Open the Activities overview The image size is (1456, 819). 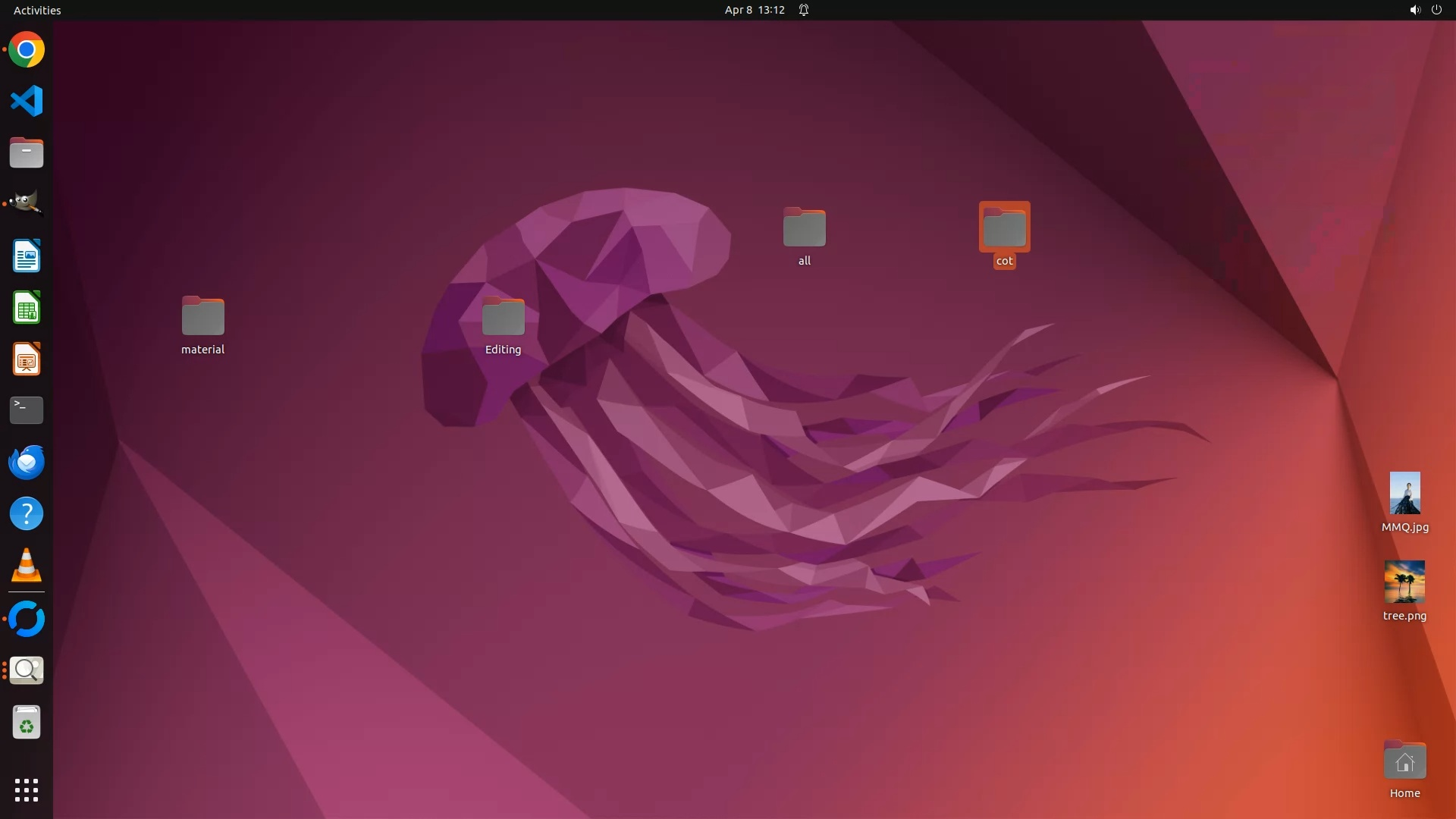37,10
